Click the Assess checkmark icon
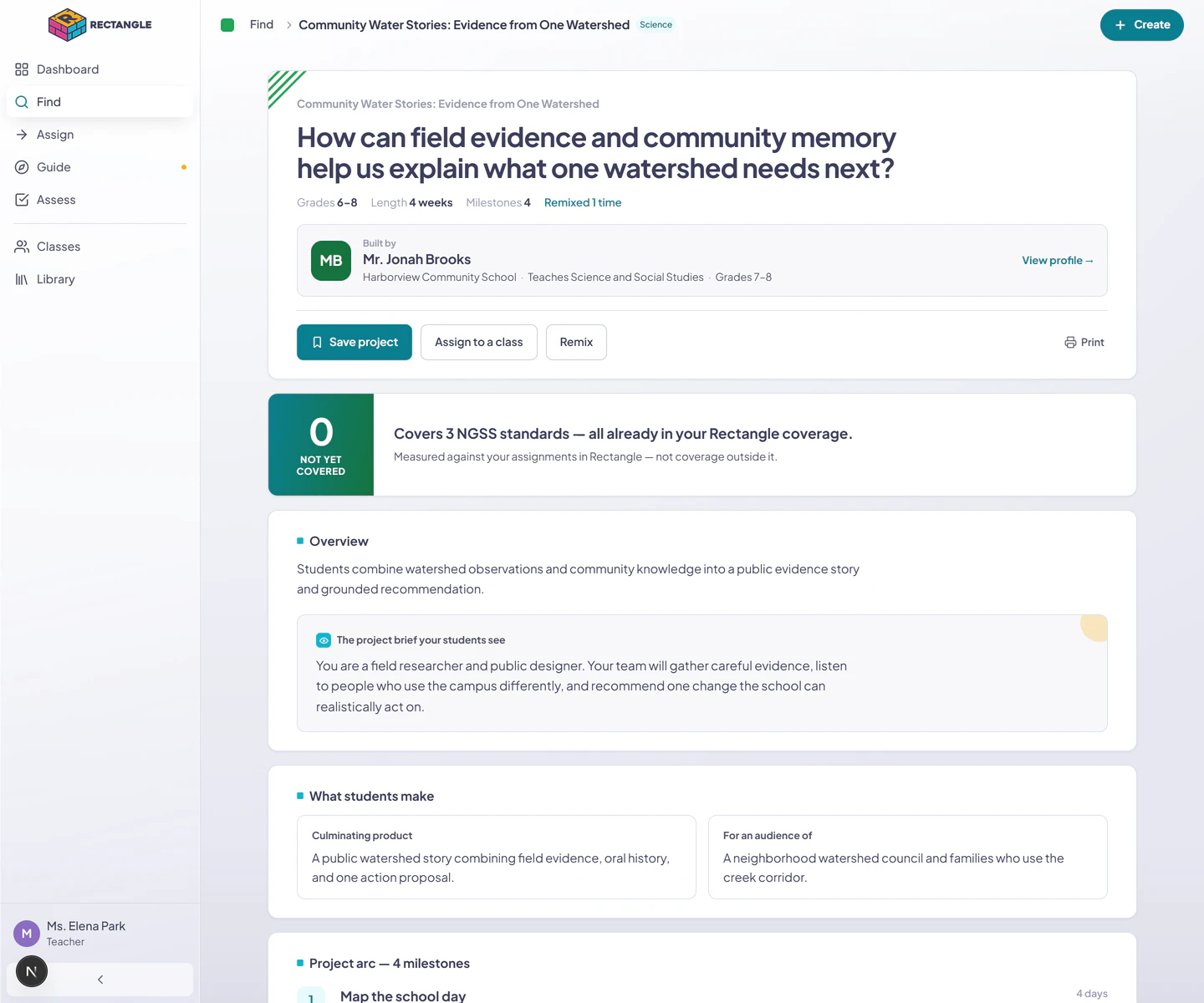The height and width of the screenshot is (1003, 1204). [x=22, y=200]
